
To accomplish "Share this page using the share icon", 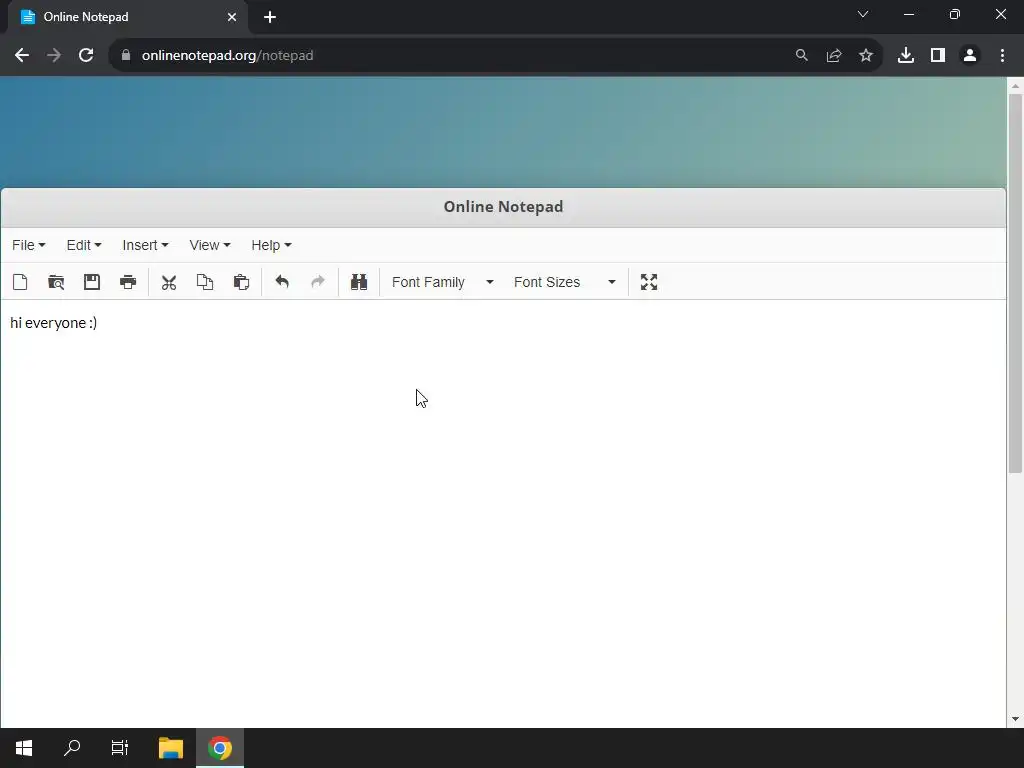I will click(x=834, y=56).
